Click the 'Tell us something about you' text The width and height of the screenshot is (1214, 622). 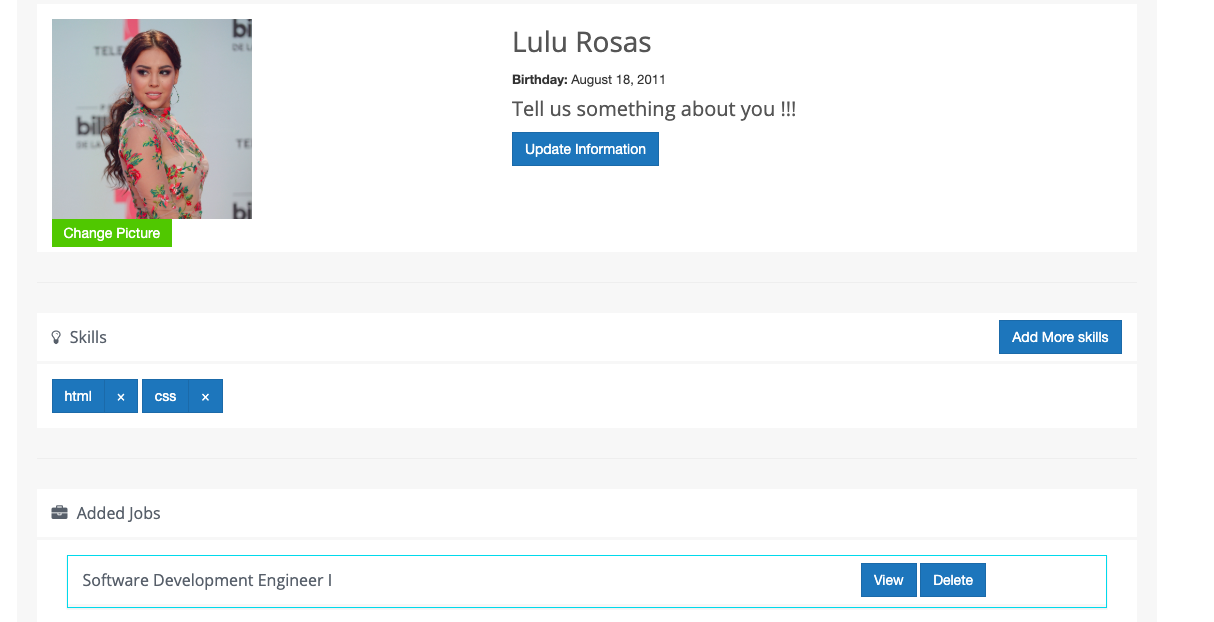click(x=654, y=109)
